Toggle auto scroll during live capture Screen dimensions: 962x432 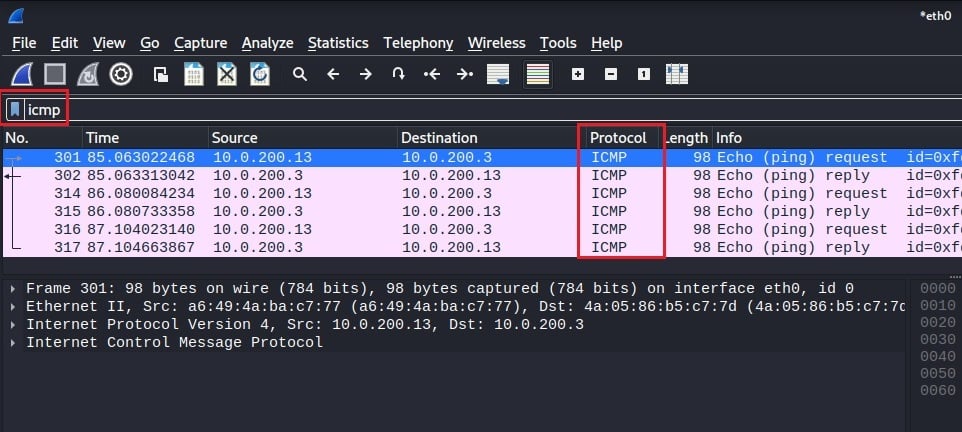[498, 75]
